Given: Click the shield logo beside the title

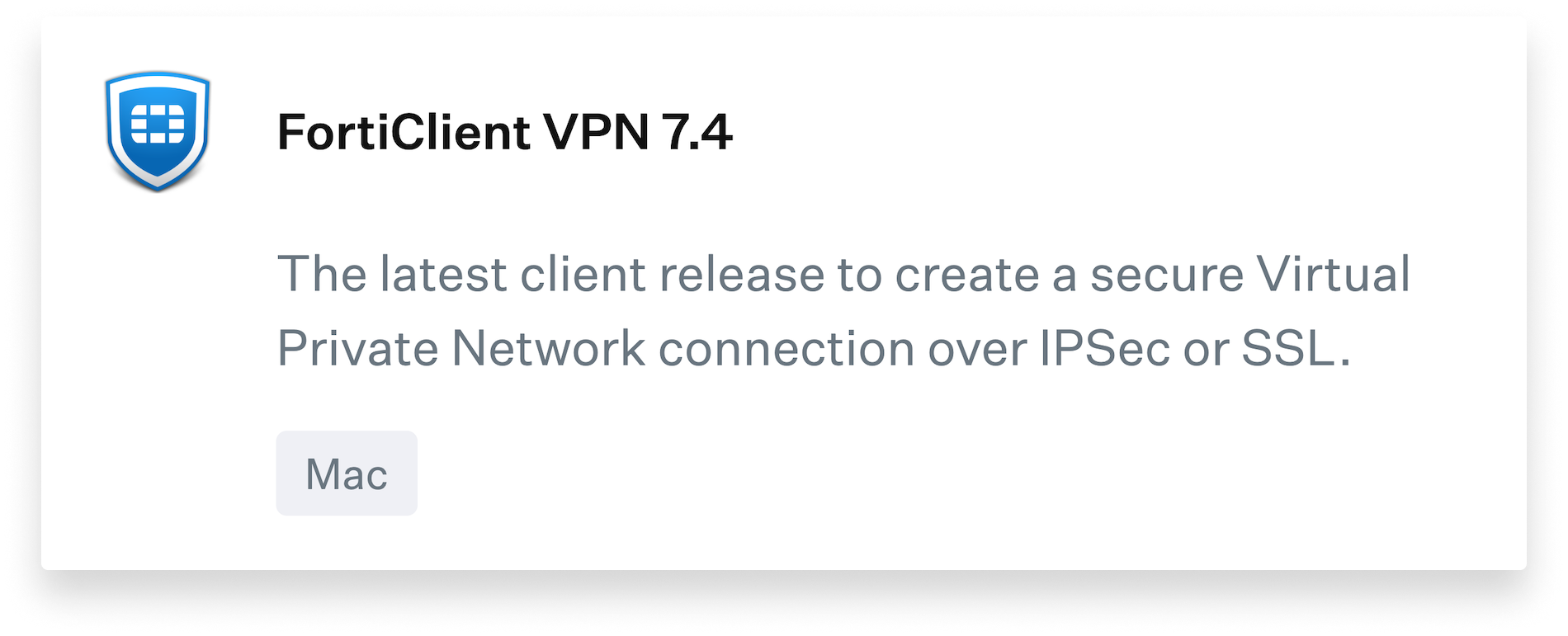Looking at the screenshot, I should (158, 130).
